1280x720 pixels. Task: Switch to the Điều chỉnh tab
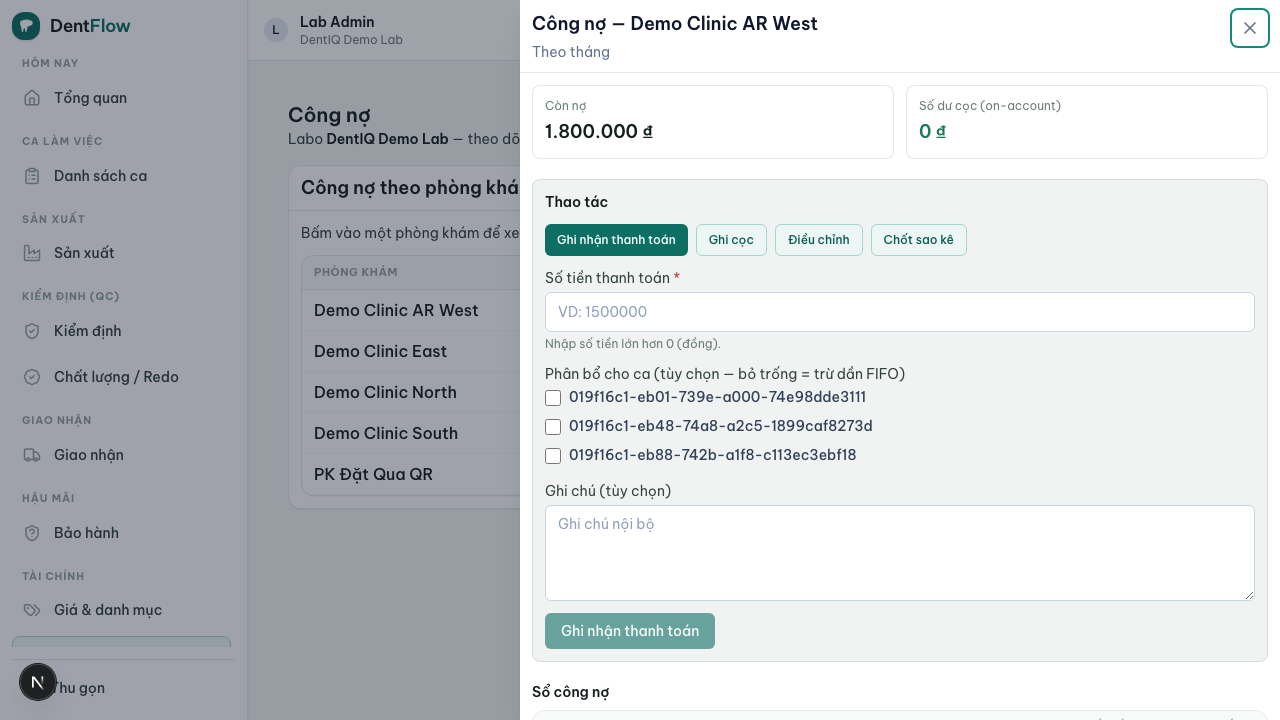point(819,240)
